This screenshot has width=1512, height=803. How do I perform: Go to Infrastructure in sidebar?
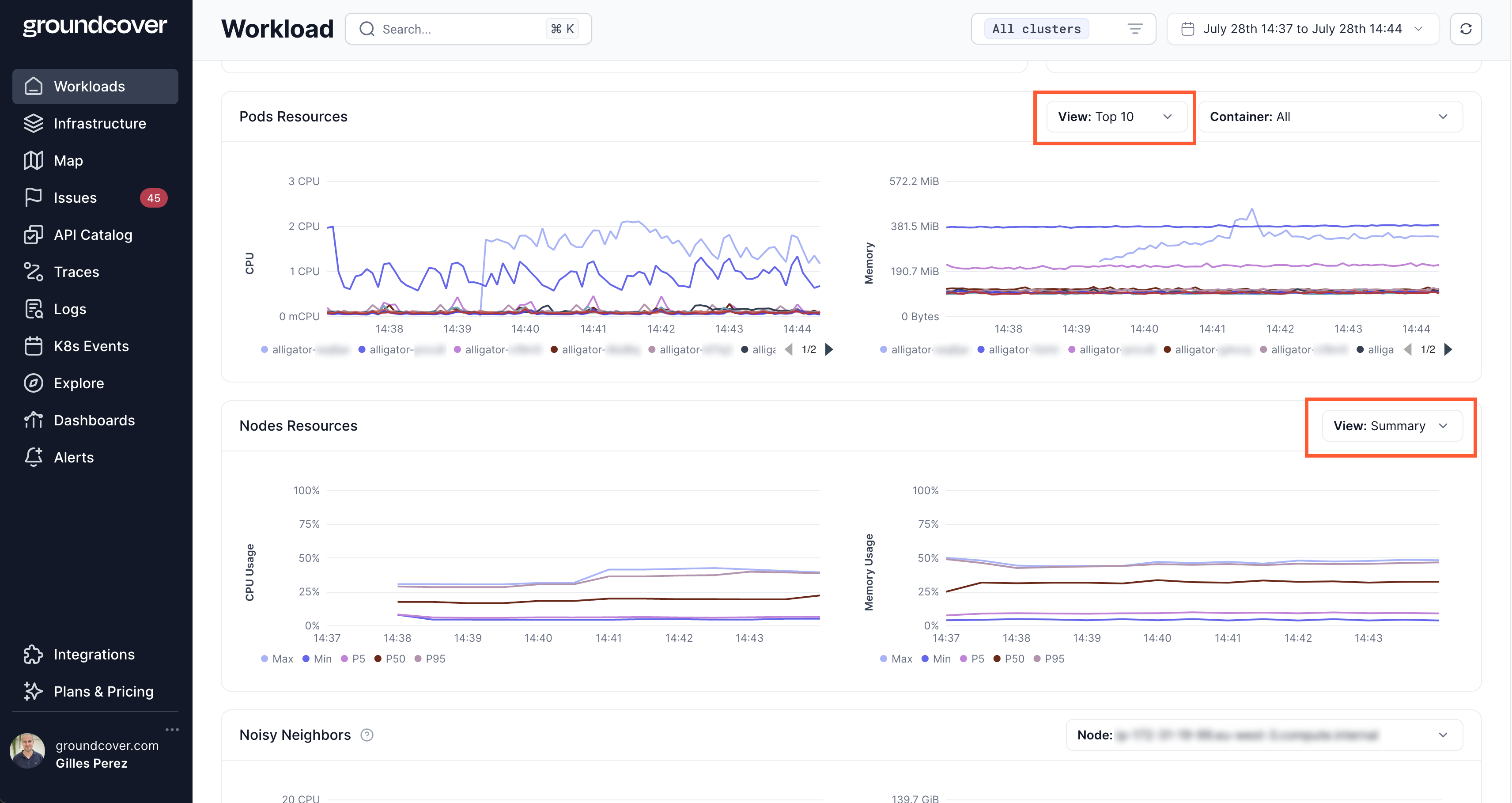click(100, 123)
